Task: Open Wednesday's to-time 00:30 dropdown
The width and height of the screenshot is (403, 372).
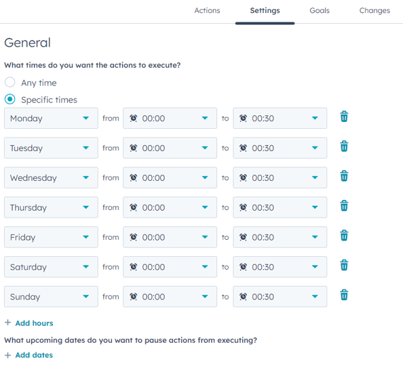Action: (280, 177)
